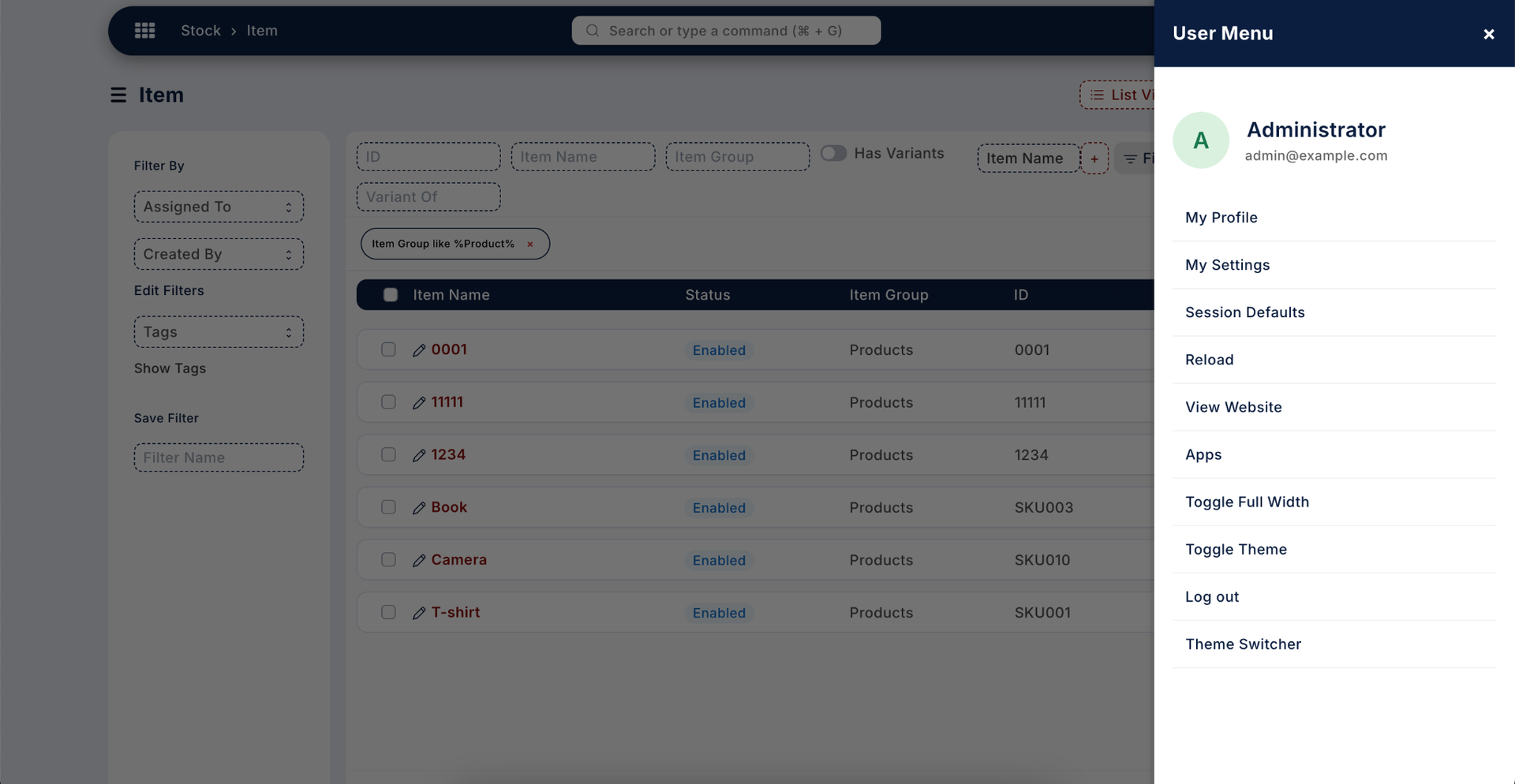The image size is (1515, 784).
Task: Remove the Item Group like %Product% filter
Action: 530,245
